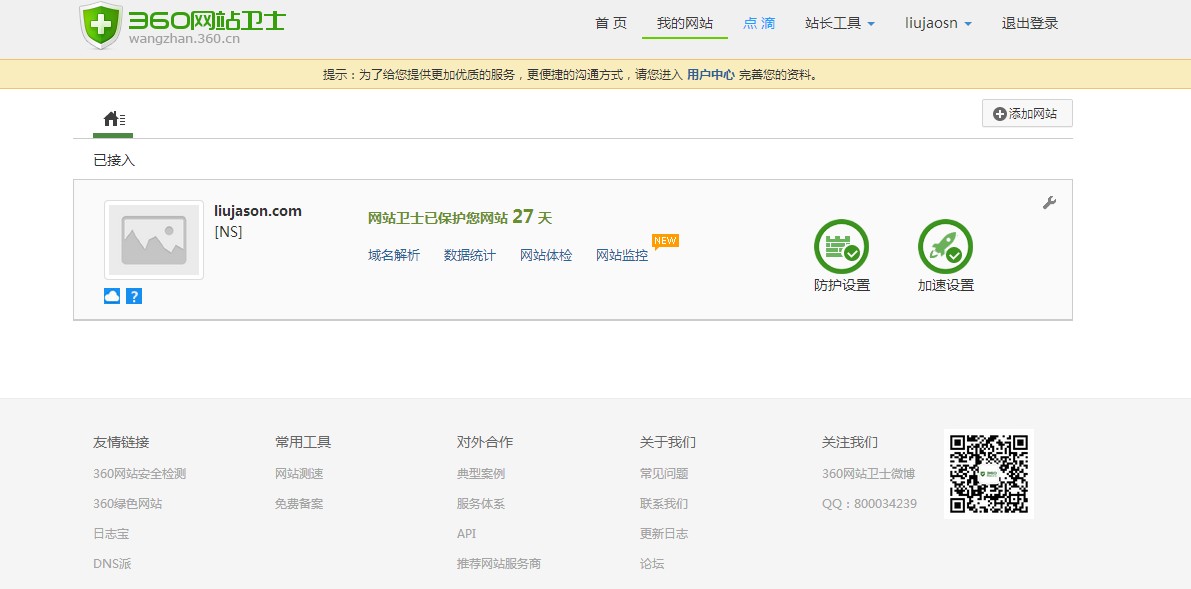The height and width of the screenshot is (589, 1191).
Task: Click the liujason.com site thumbnail placeholder
Action: [x=153, y=240]
